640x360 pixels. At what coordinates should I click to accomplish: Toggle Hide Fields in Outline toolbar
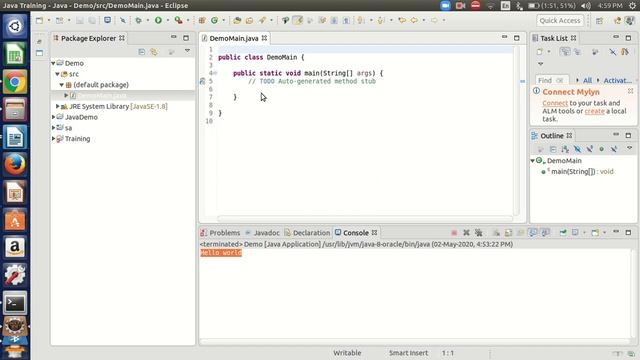tap(577, 149)
